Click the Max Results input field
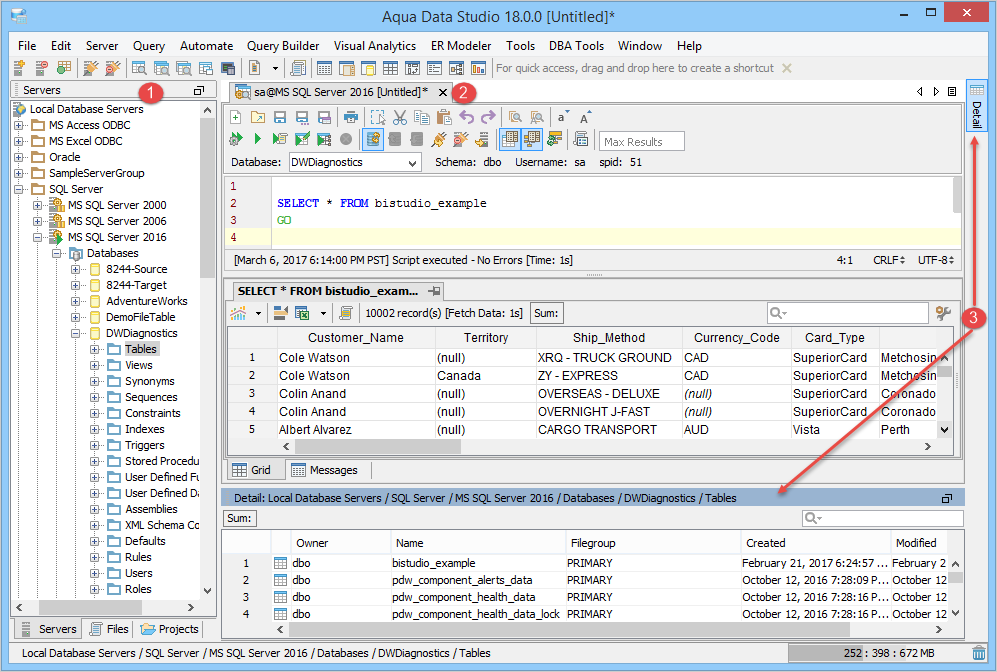Viewport: 997px width, 672px height. 642,141
